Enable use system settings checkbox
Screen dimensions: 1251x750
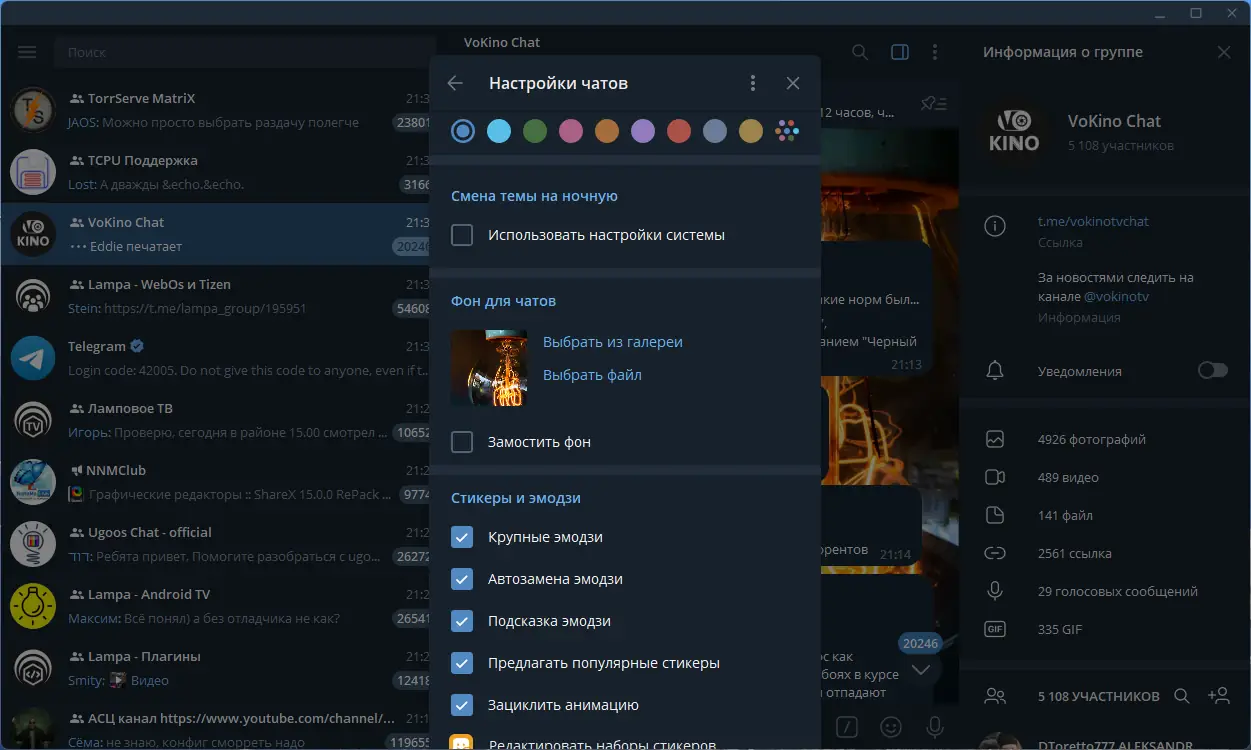[462, 235]
